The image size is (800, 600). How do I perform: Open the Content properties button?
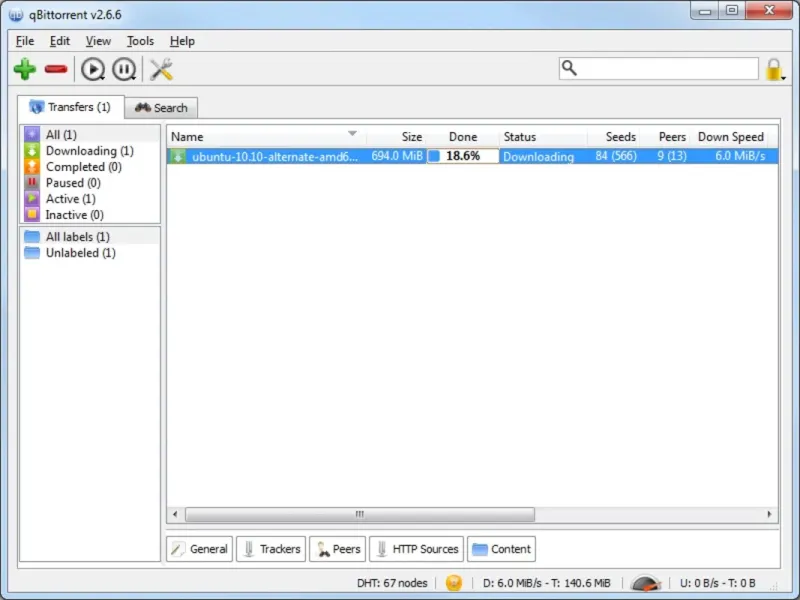click(501, 549)
